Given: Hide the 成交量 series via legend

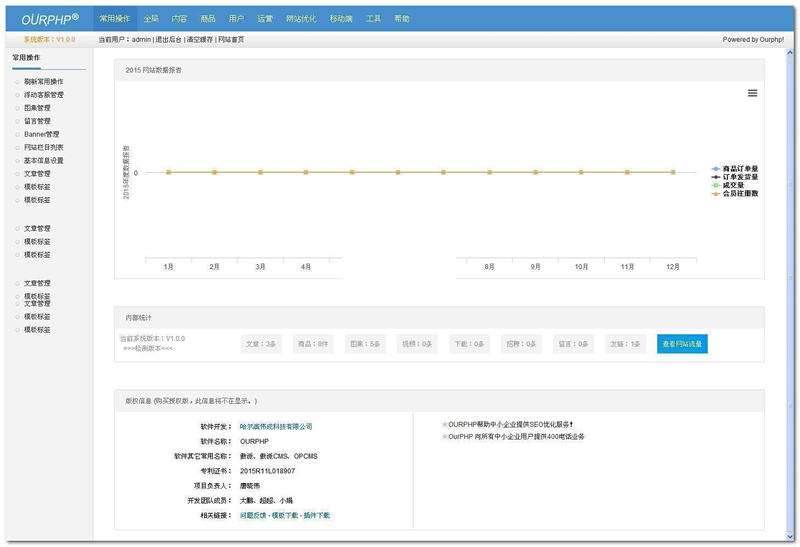Looking at the screenshot, I should click(x=734, y=185).
